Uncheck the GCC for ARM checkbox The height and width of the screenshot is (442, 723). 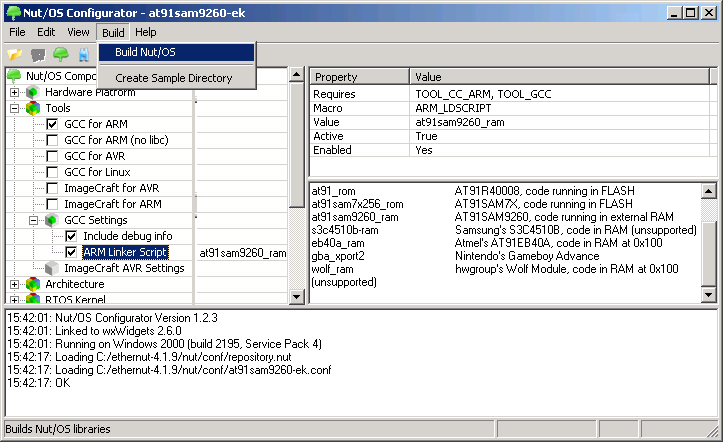(52, 124)
